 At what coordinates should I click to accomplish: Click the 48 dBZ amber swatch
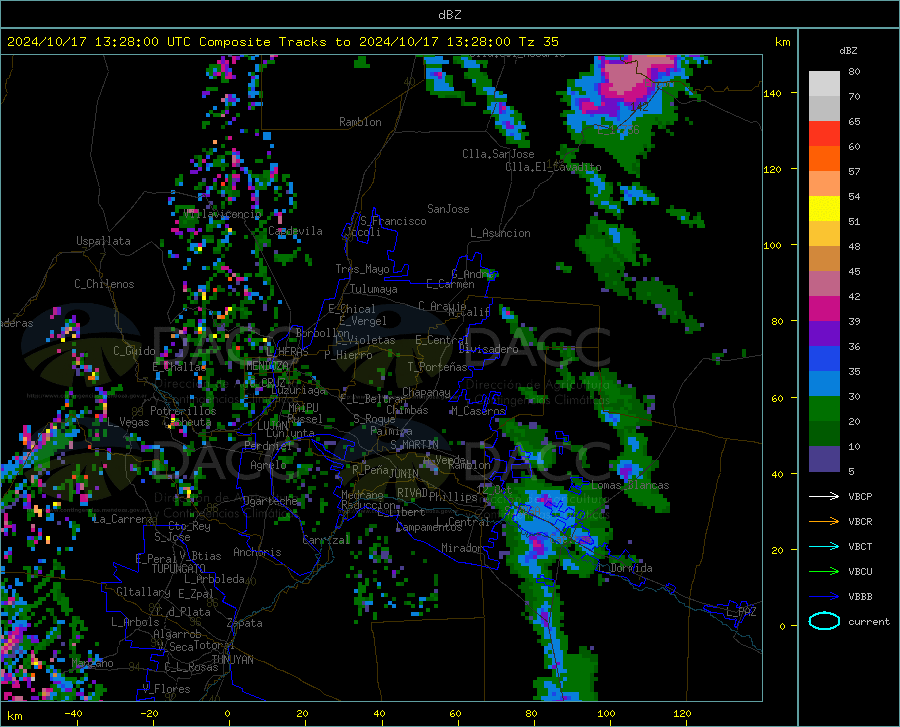(x=824, y=259)
